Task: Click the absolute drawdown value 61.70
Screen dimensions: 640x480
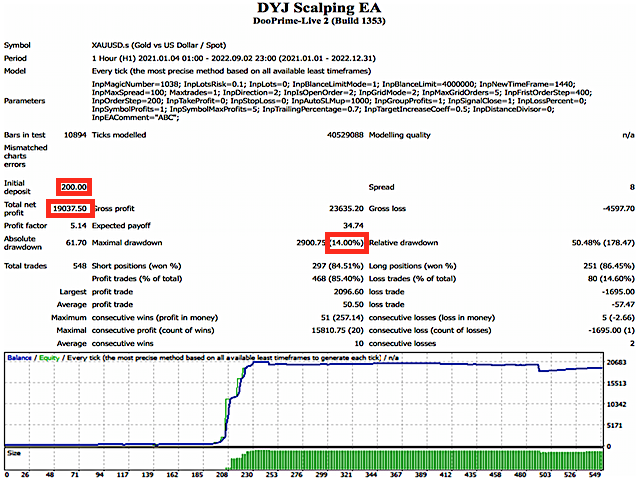Action: [76, 243]
